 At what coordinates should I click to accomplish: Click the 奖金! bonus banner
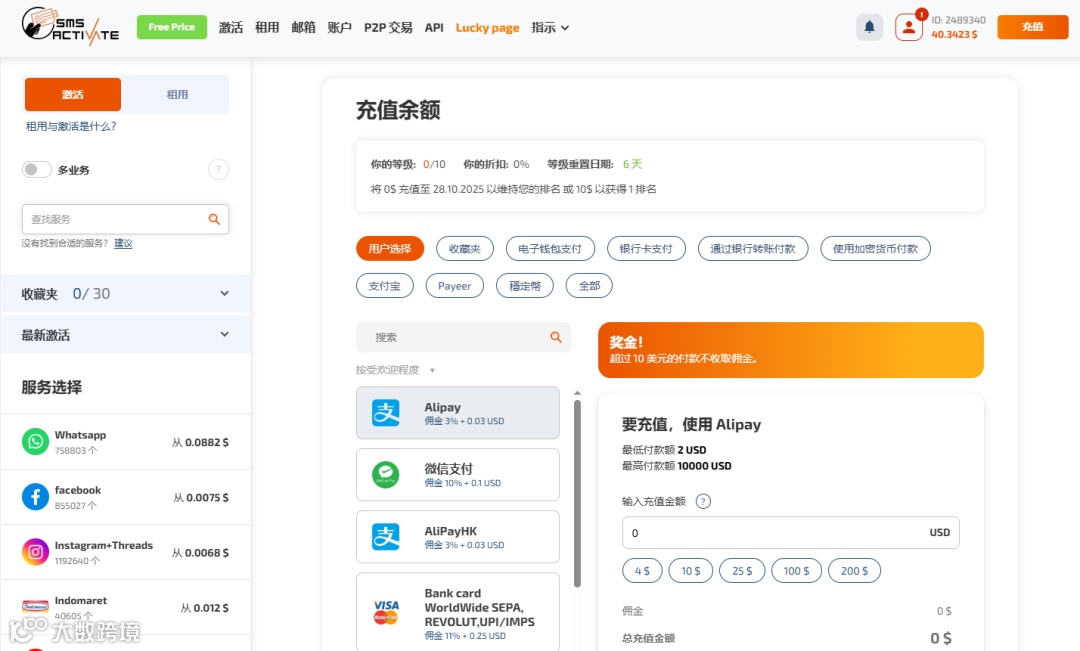pyautogui.click(x=791, y=350)
